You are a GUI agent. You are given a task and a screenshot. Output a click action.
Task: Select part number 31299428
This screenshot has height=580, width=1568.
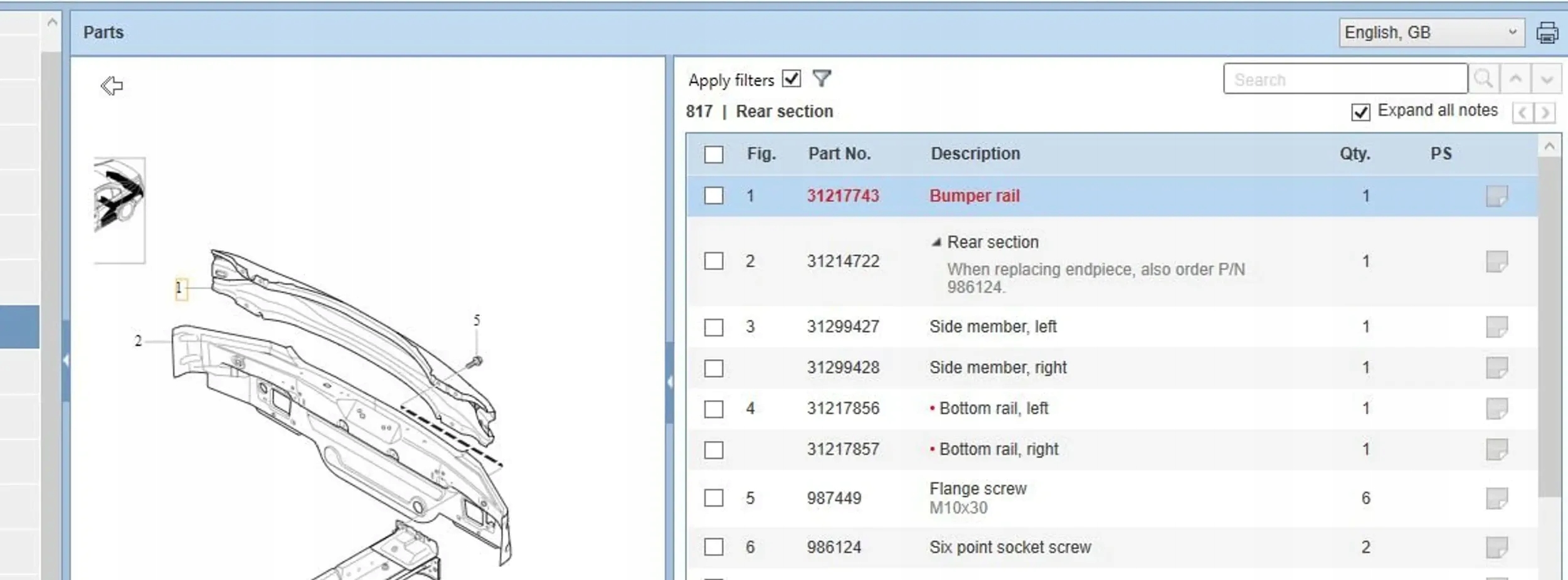(x=843, y=367)
